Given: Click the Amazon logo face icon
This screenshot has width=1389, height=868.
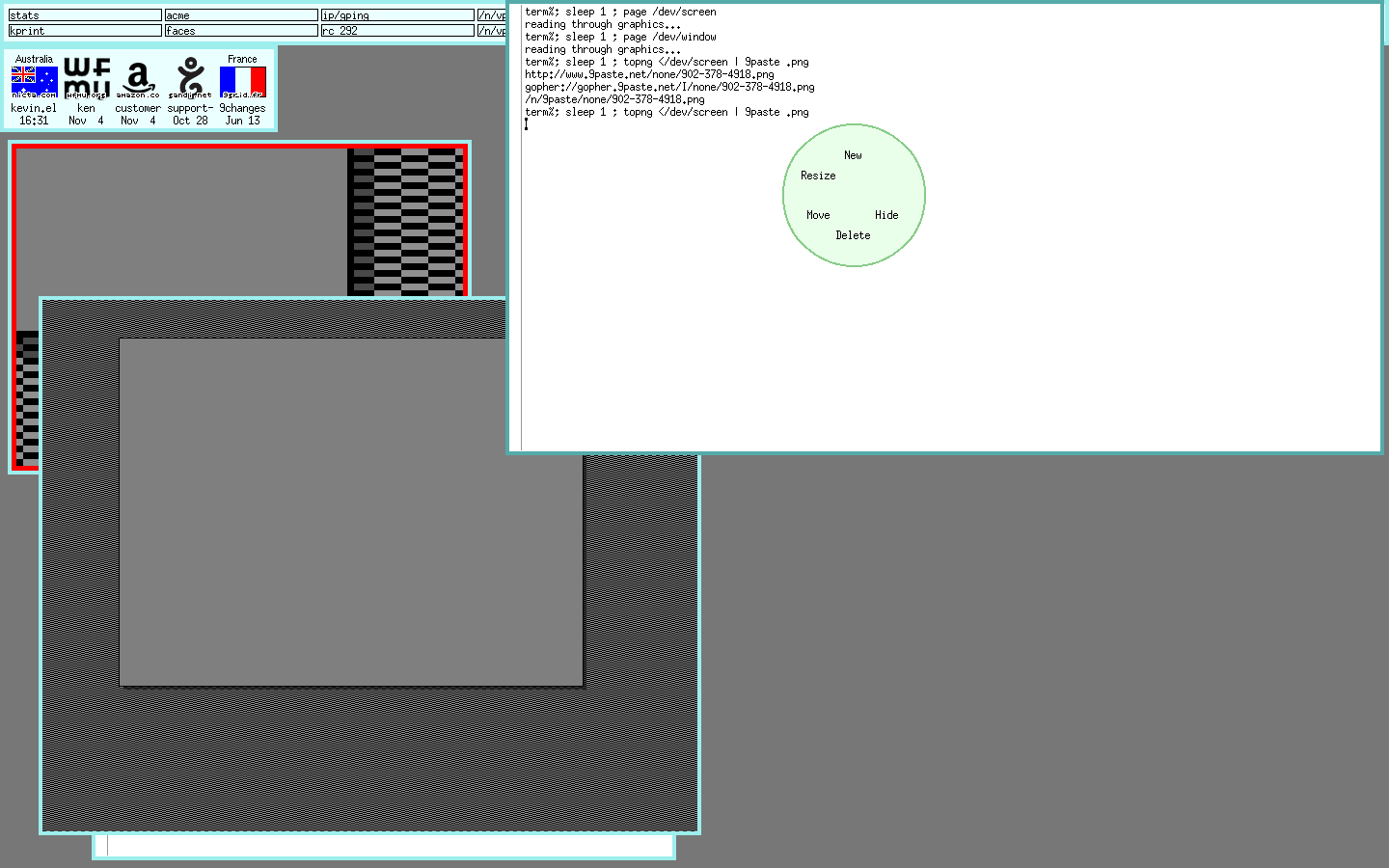Looking at the screenshot, I should click(x=138, y=79).
